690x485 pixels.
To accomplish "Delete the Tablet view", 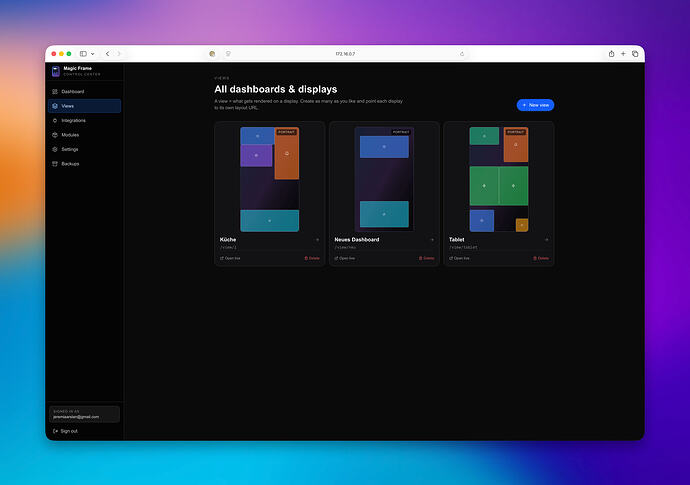I will pos(541,258).
